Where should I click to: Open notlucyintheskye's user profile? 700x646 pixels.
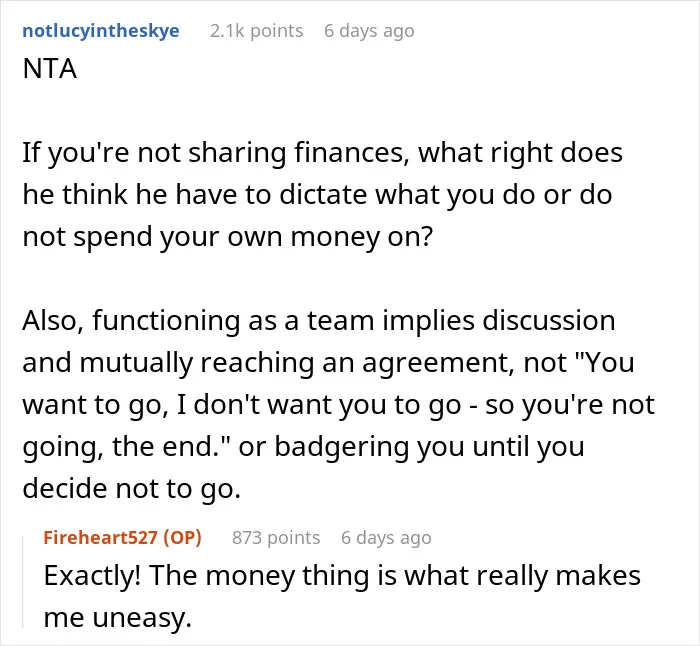click(101, 31)
